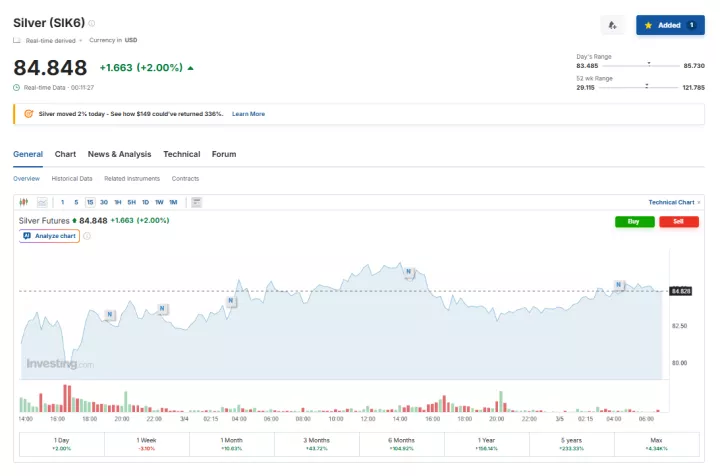Expand the Real-time derived dropdown
The image size is (720, 476).
tap(50, 40)
